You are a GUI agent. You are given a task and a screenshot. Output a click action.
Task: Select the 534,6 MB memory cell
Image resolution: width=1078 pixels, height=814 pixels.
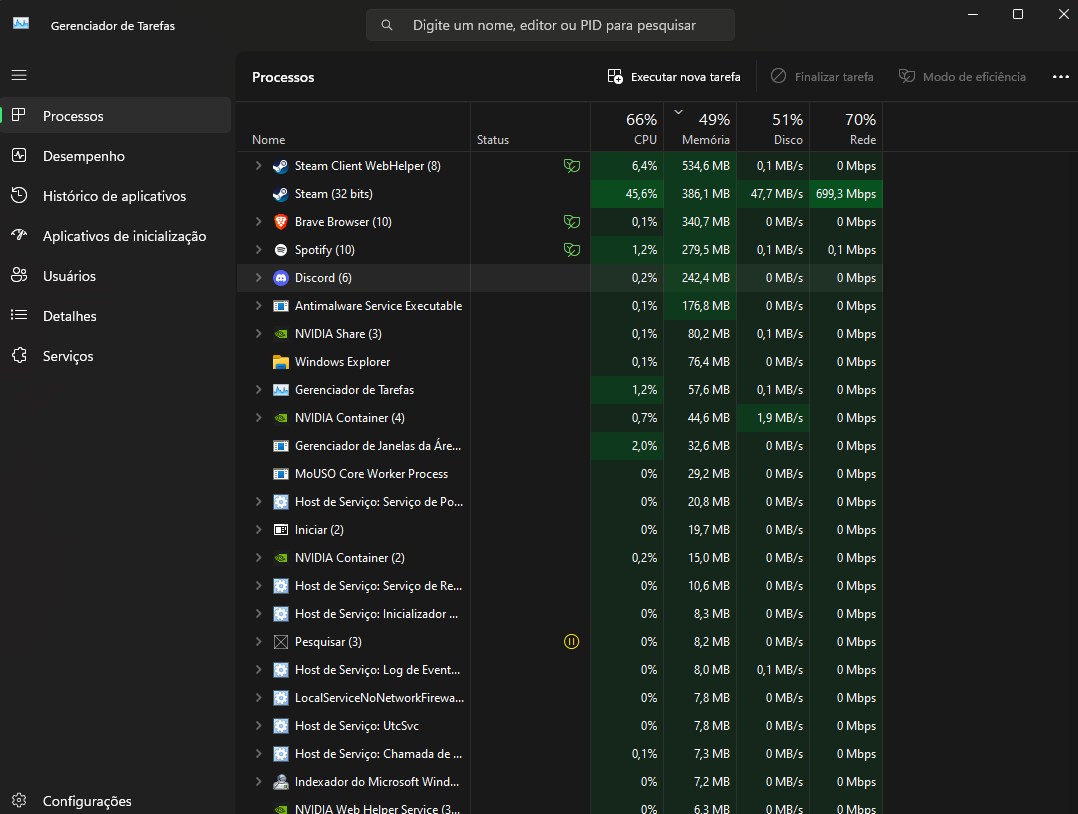coord(700,166)
